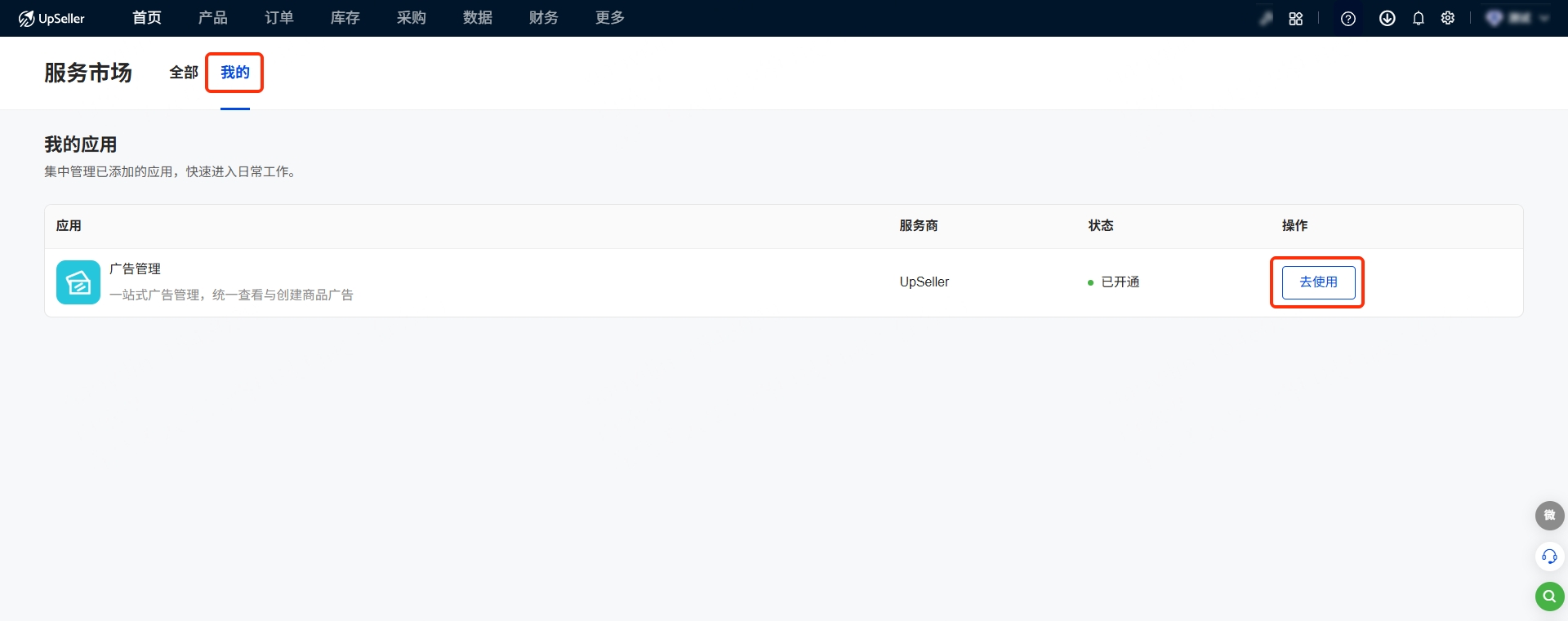
Task: Open the apps grid icon in the header
Action: coord(1296,18)
